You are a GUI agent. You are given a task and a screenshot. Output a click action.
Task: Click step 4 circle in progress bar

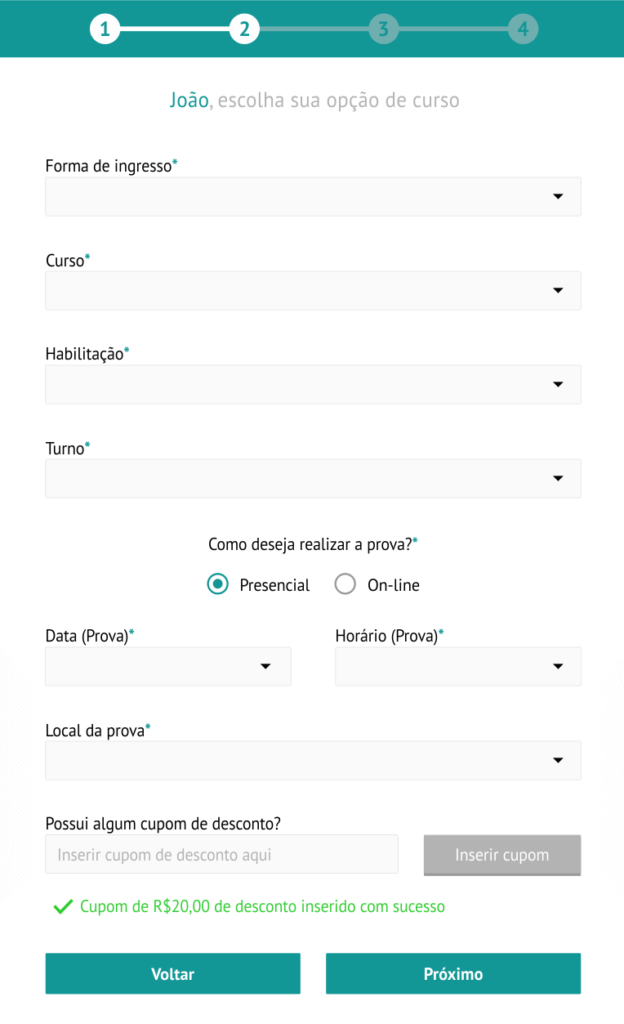522,29
